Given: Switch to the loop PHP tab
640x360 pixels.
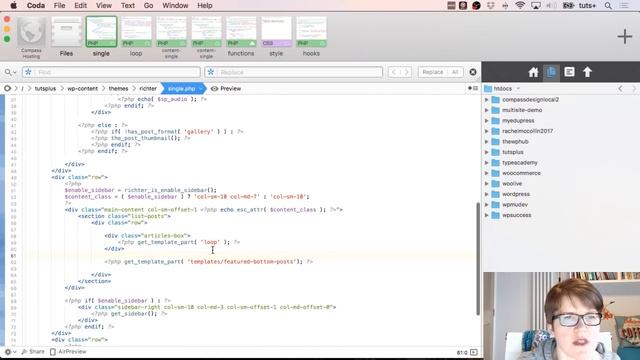Looking at the screenshot, I should (x=136, y=37).
